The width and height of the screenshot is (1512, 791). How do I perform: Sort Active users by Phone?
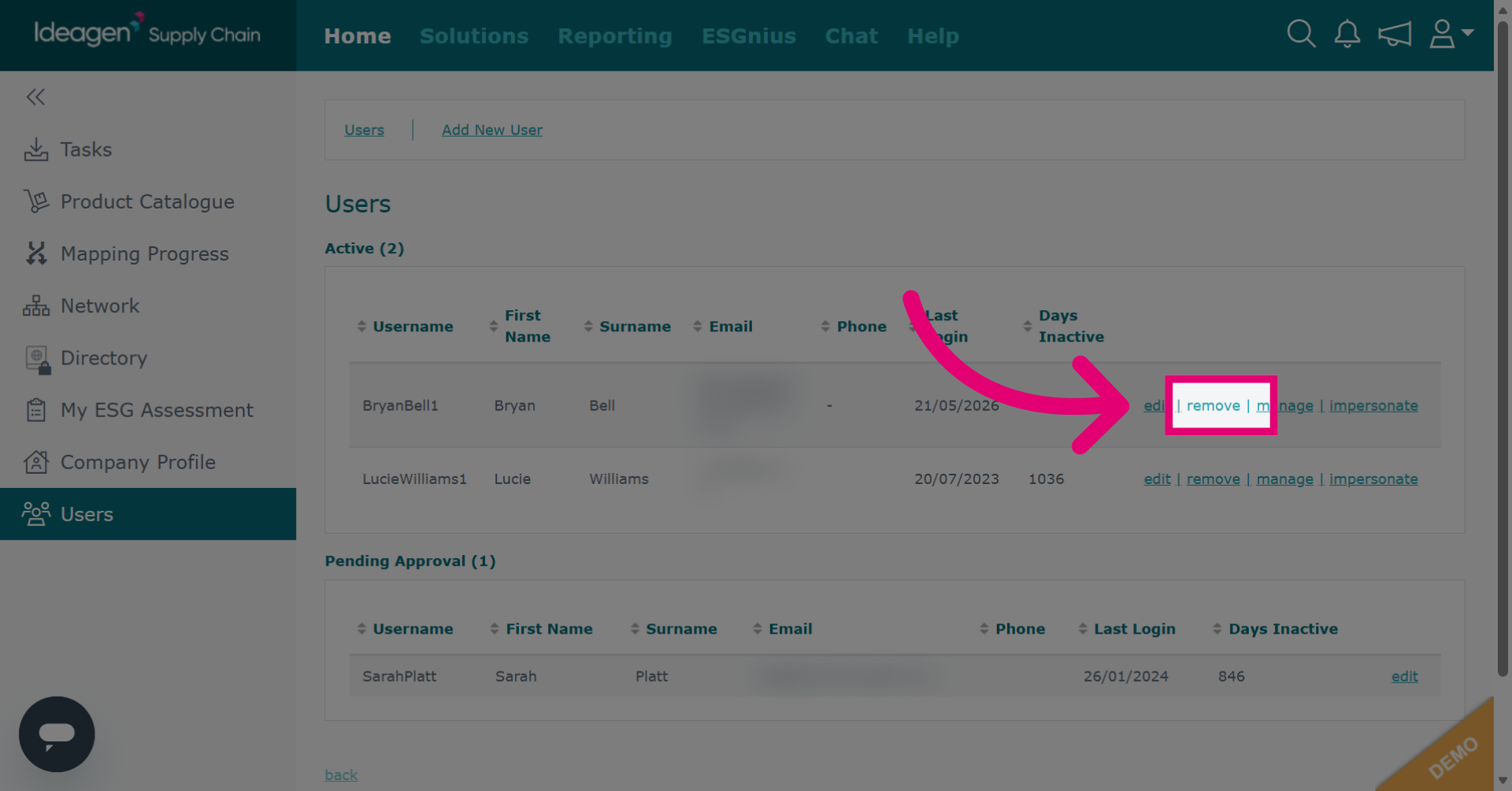(854, 326)
